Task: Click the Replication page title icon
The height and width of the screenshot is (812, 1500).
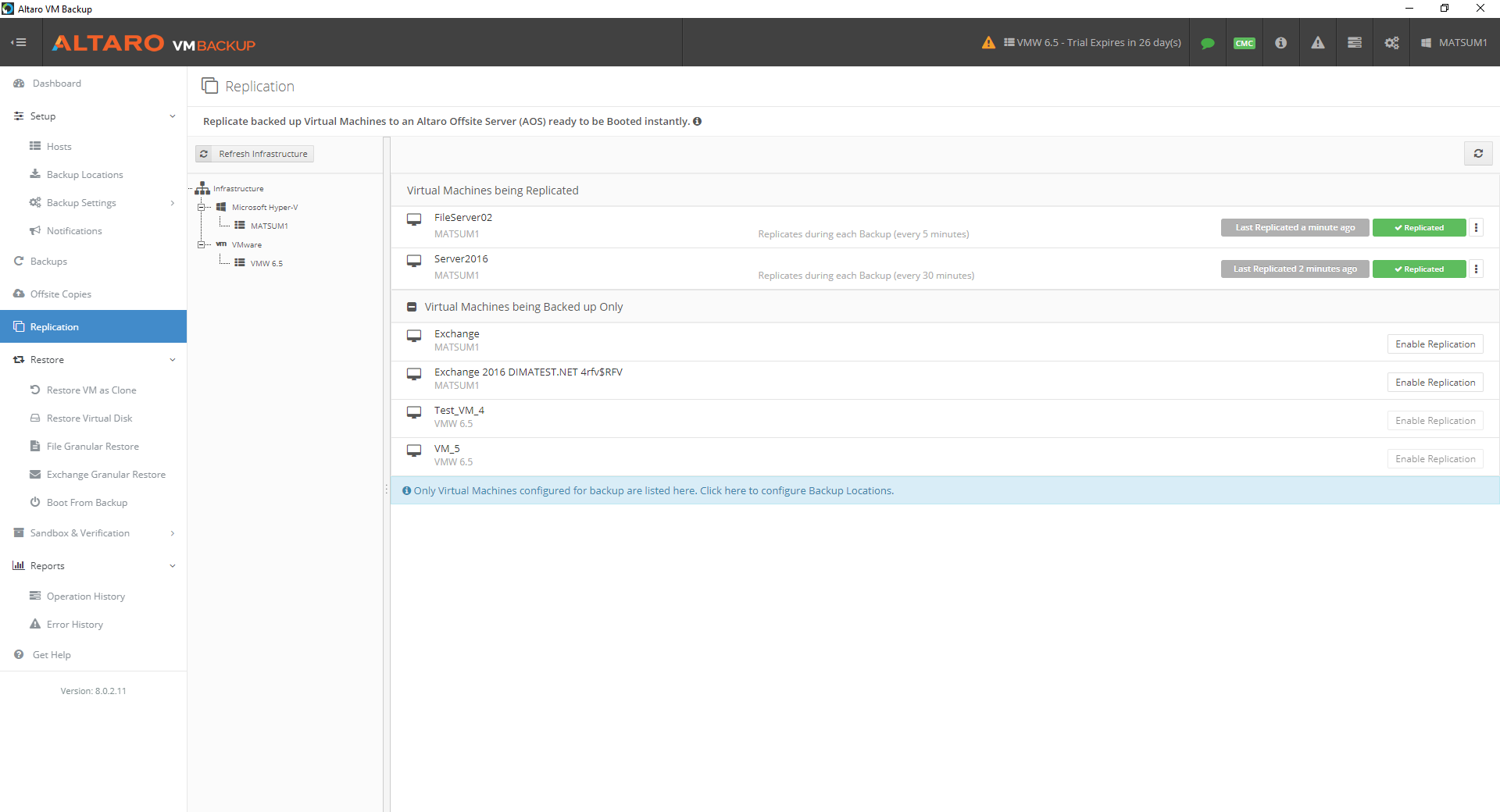Action: click(x=209, y=85)
